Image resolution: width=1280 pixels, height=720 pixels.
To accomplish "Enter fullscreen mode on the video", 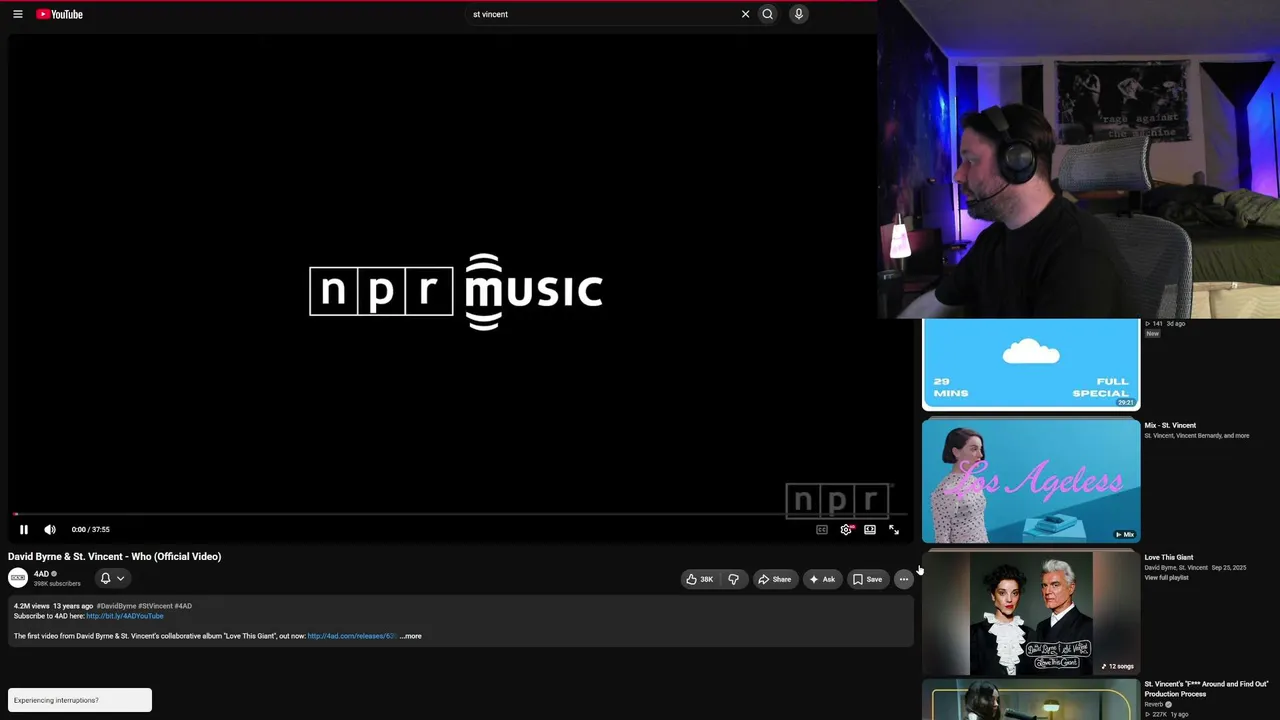I will (x=894, y=530).
